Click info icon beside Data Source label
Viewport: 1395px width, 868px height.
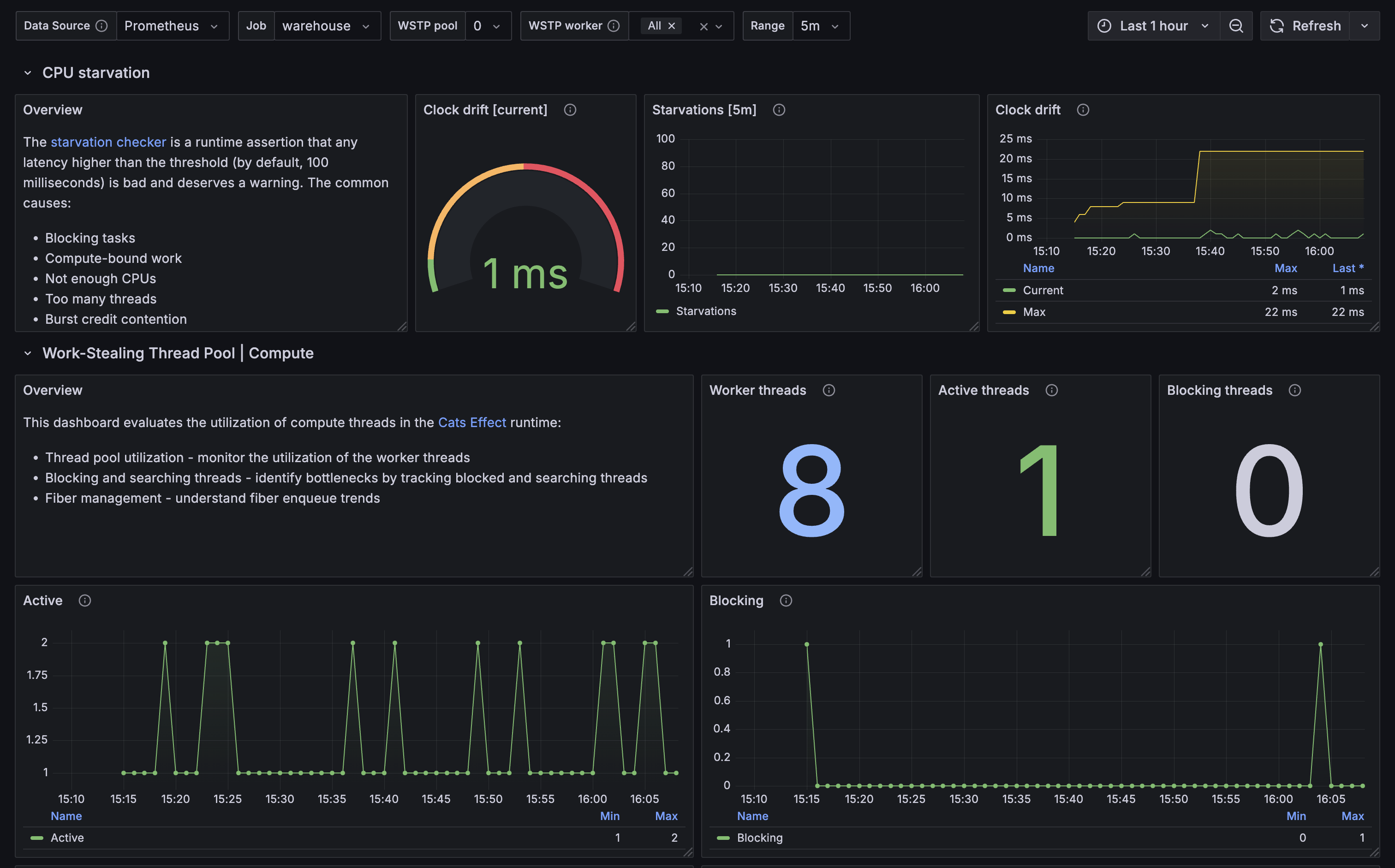tap(101, 26)
